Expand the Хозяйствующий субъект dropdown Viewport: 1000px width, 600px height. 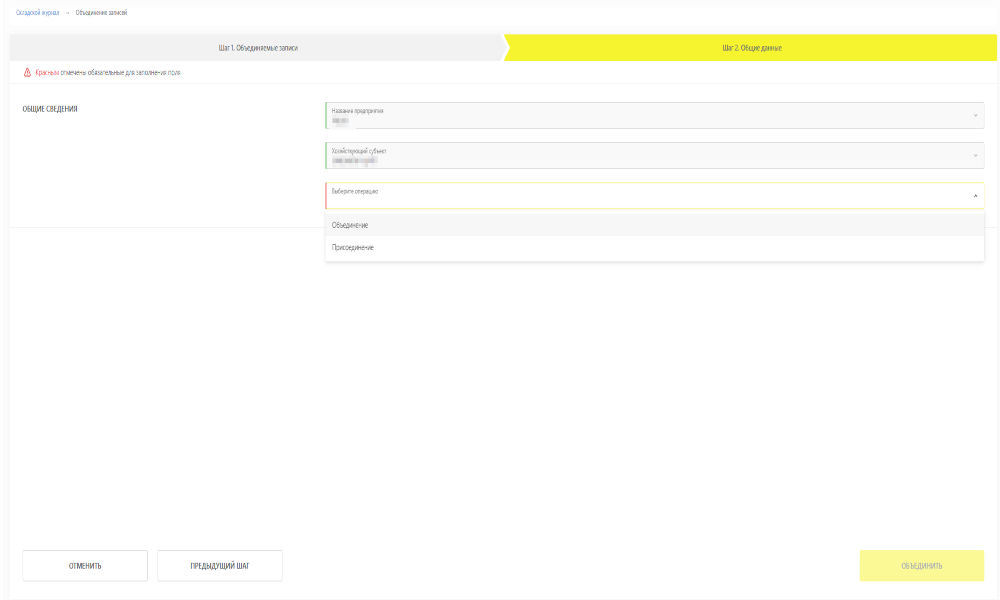654,156
